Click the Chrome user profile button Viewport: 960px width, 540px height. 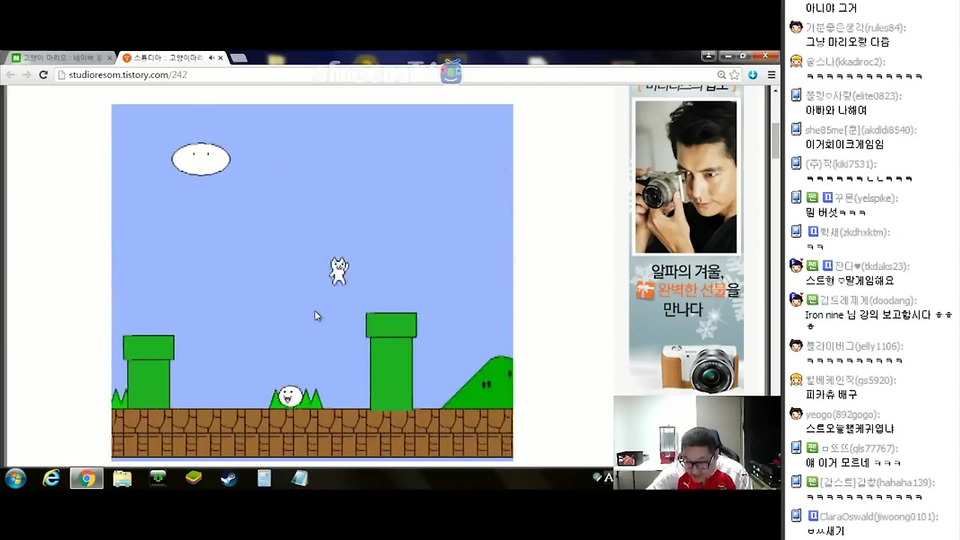tap(708, 56)
